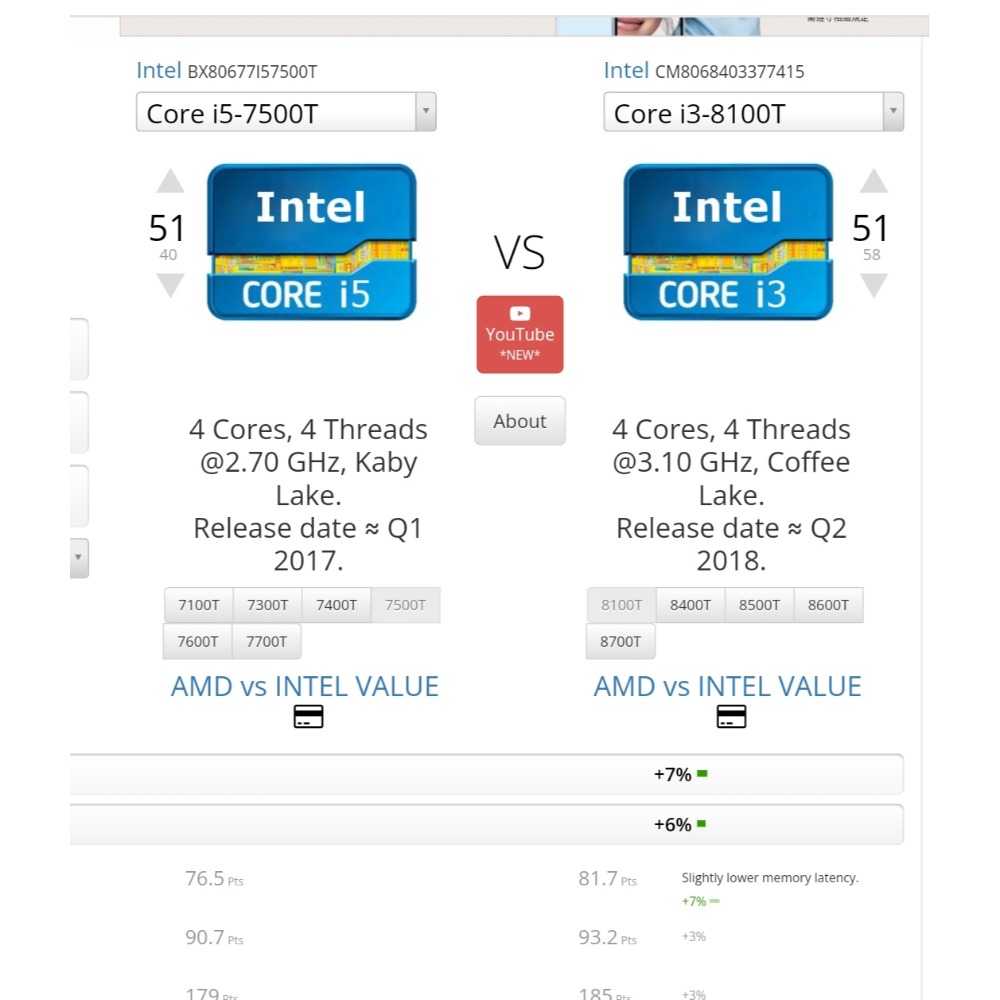Open the red YouTube button
The width and height of the screenshot is (1000, 1000).
(x=520, y=334)
